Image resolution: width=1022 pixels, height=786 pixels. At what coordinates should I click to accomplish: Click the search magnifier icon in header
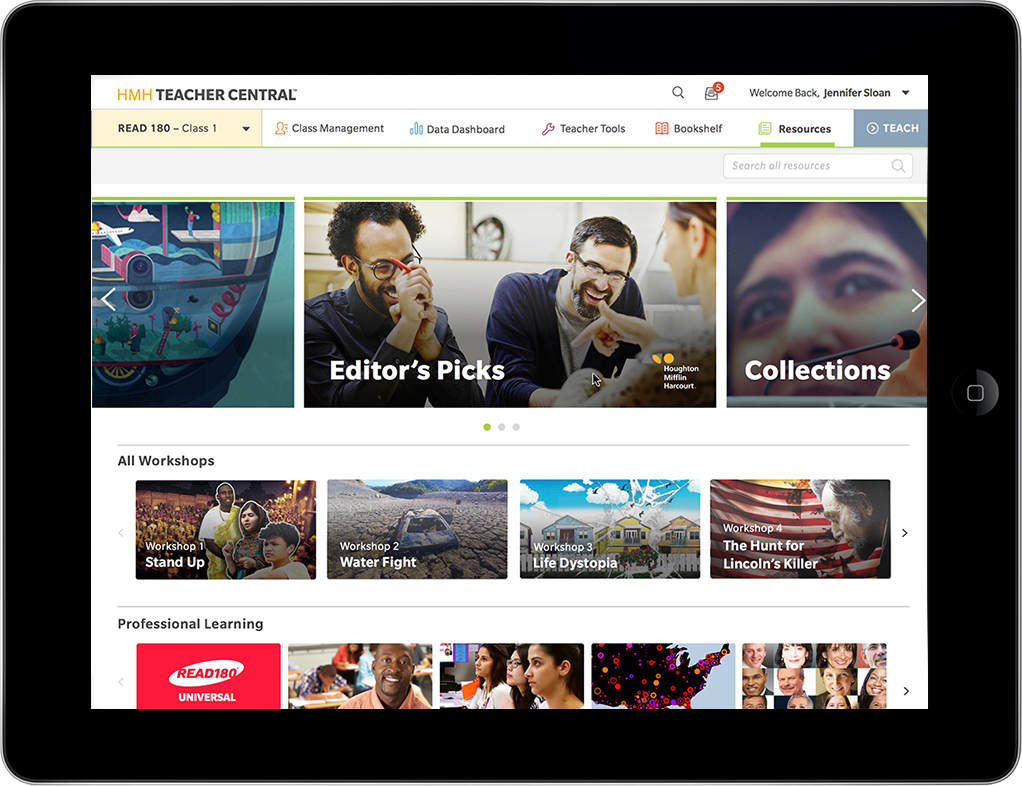pyautogui.click(x=678, y=93)
